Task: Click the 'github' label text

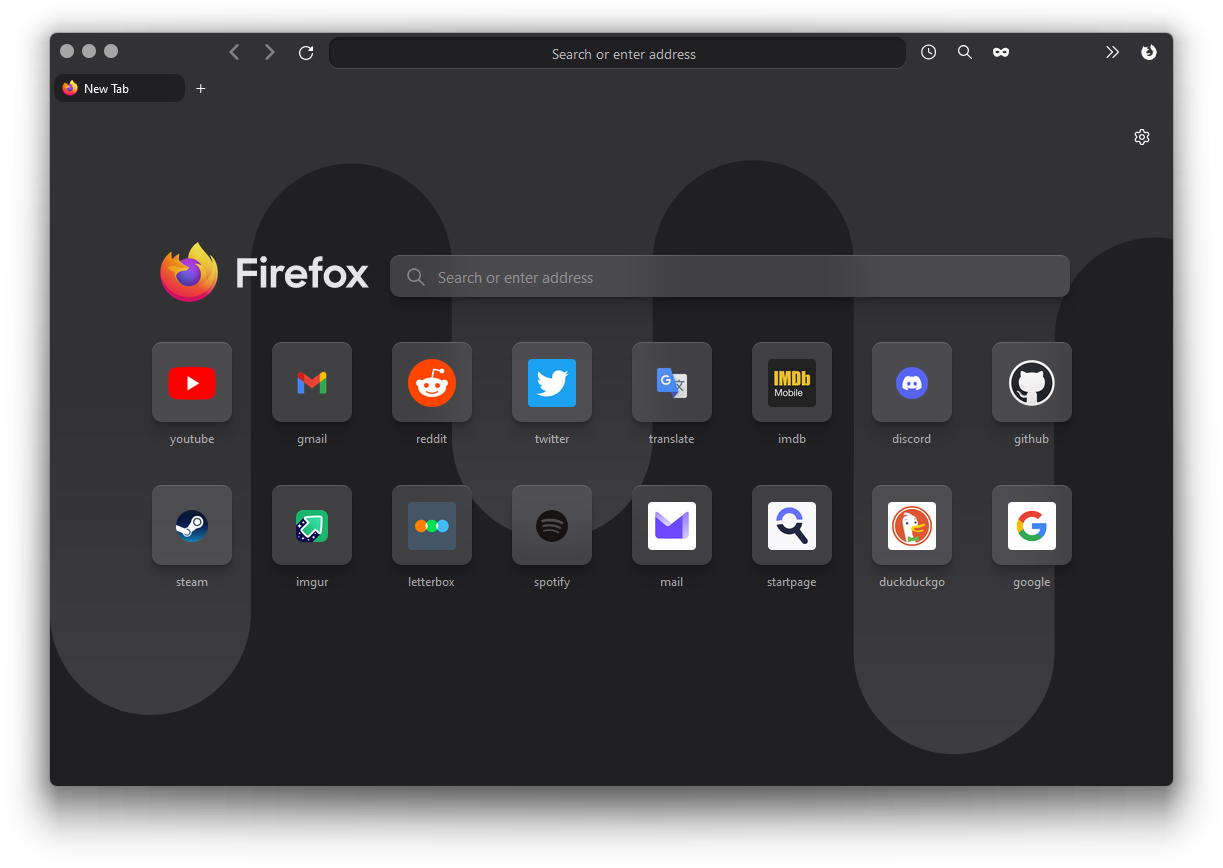Action: click(1032, 439)
